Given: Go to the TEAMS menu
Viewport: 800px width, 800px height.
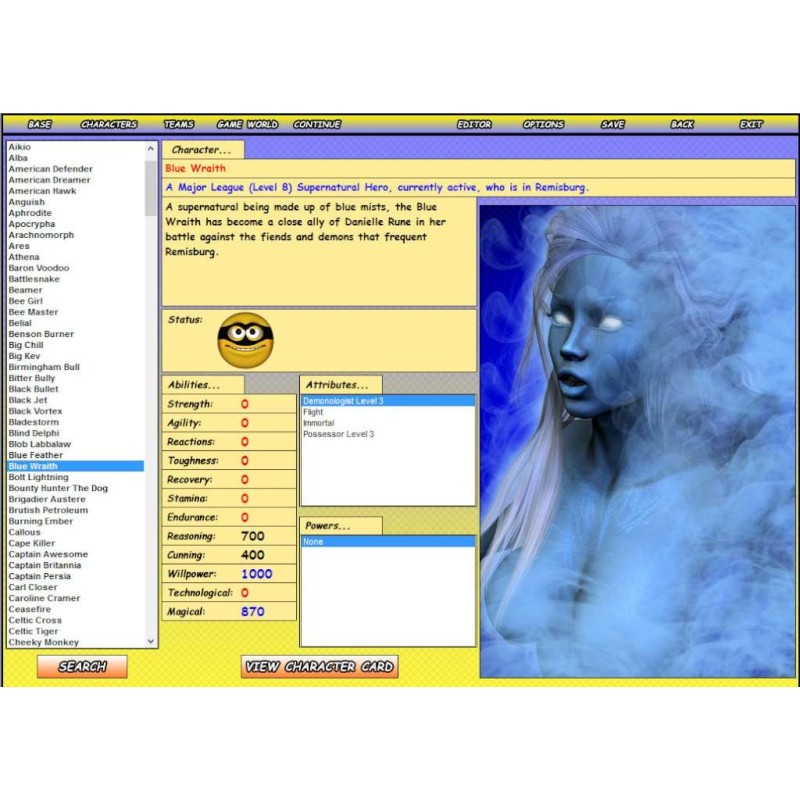Looking at the screenshot, I should coord(179,124).
